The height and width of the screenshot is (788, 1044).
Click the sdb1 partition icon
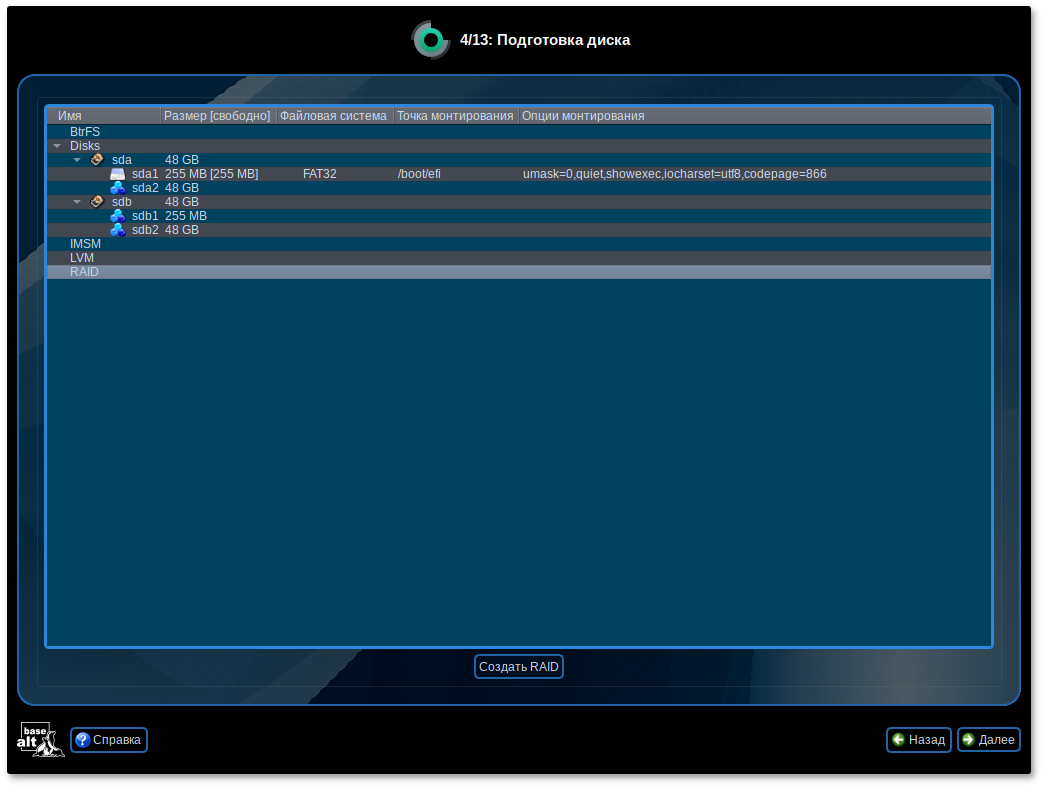118,216
